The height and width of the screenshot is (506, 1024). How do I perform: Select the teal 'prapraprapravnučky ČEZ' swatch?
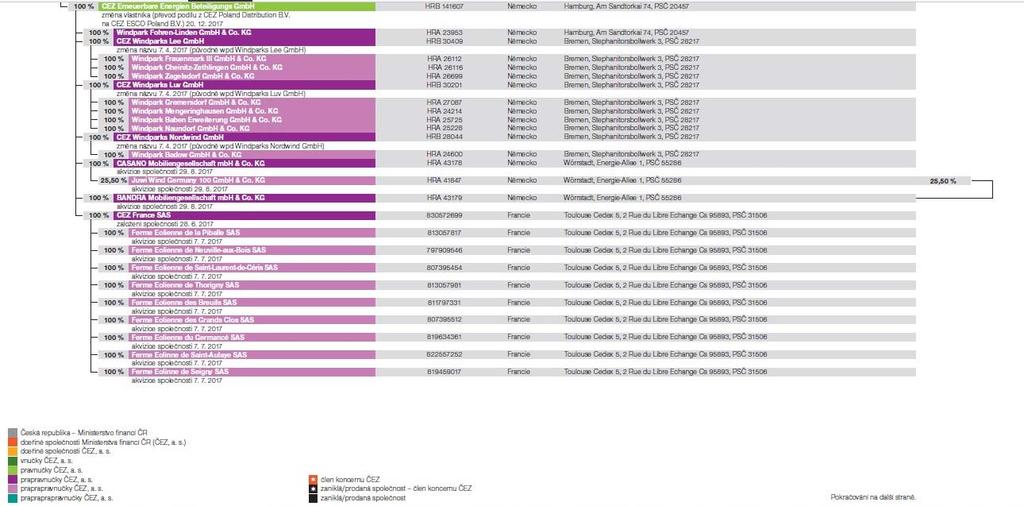(12, 498)
